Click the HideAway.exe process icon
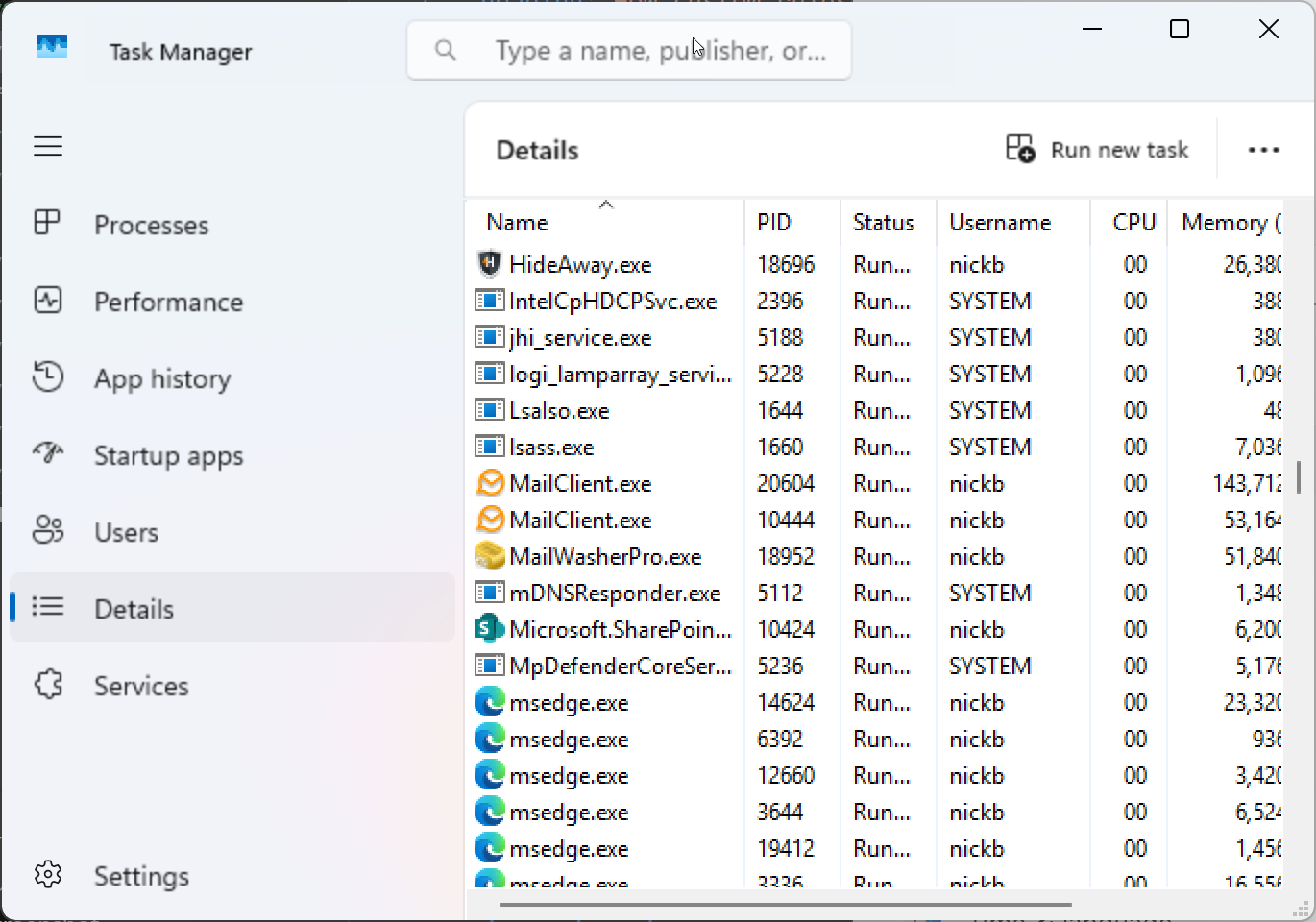Image resolution: width=1316 pixels, height=922 pixels. (x=489, y=263)
